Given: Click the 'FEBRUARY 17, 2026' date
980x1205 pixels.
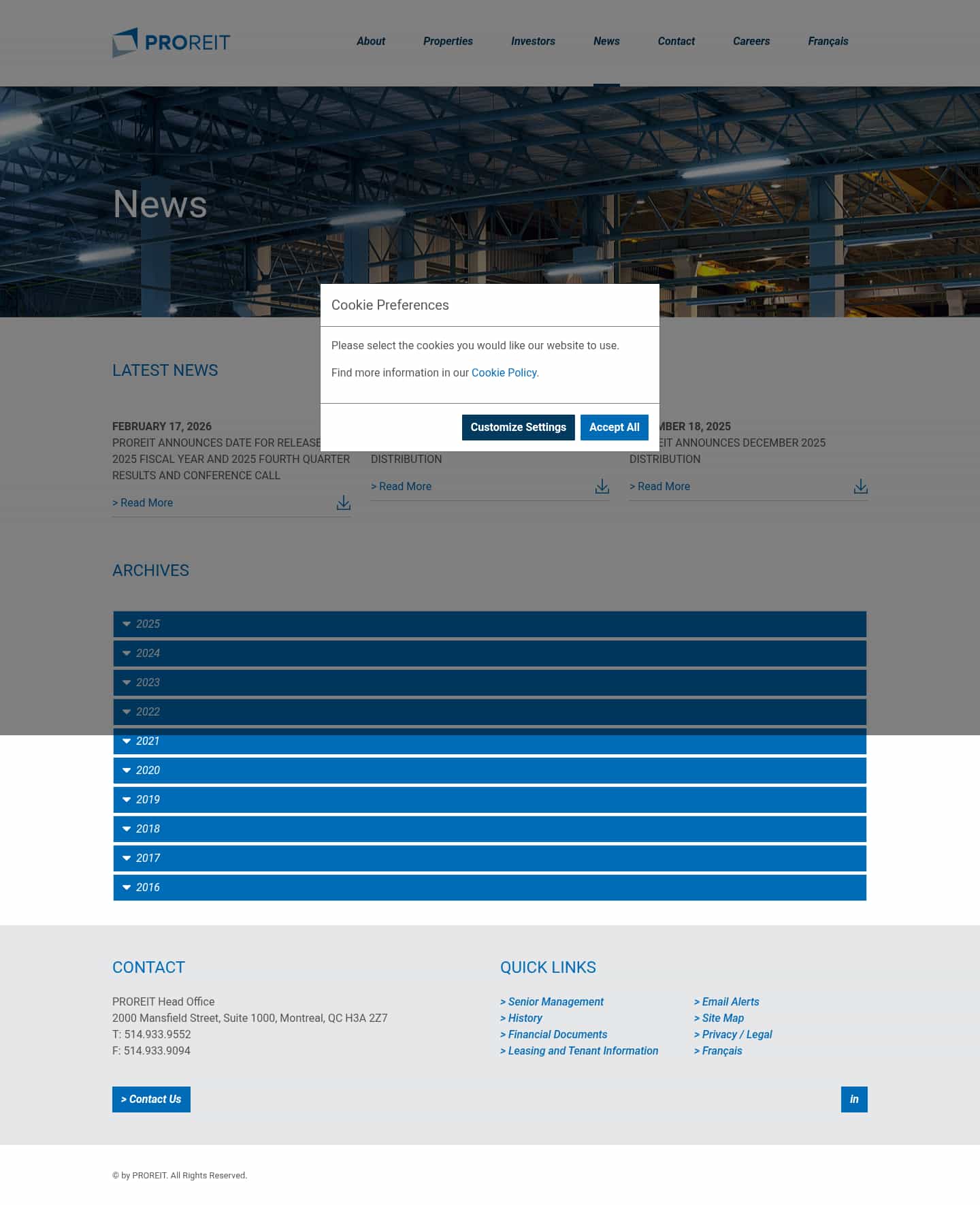Looking at the screenshot, I should (162, 426).
